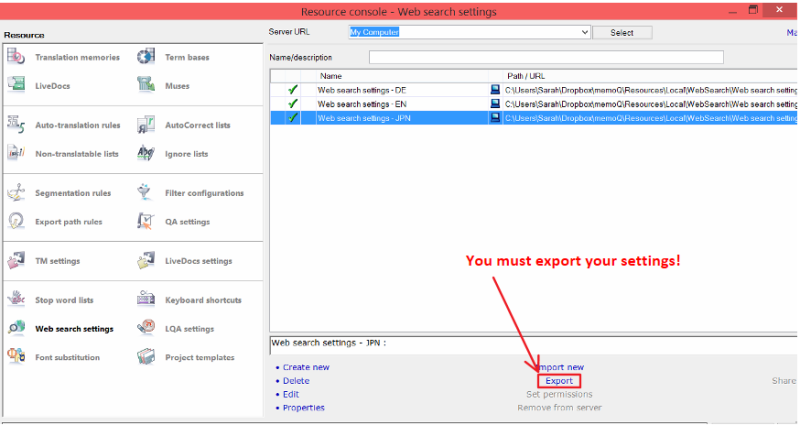Select the AutoCorrect lists icon

tap(146, 124)
